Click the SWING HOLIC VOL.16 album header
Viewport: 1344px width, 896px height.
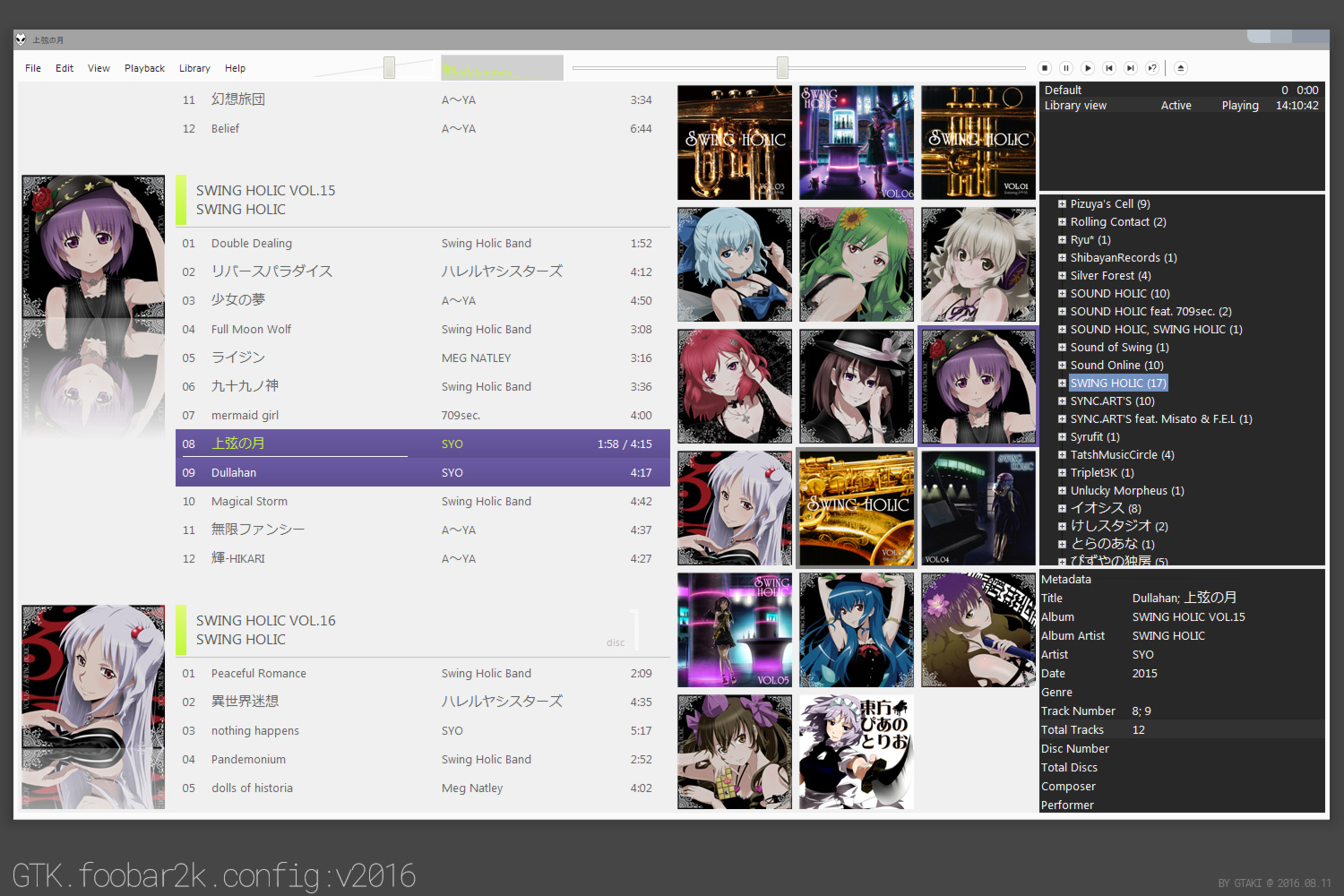pos(423,630)
